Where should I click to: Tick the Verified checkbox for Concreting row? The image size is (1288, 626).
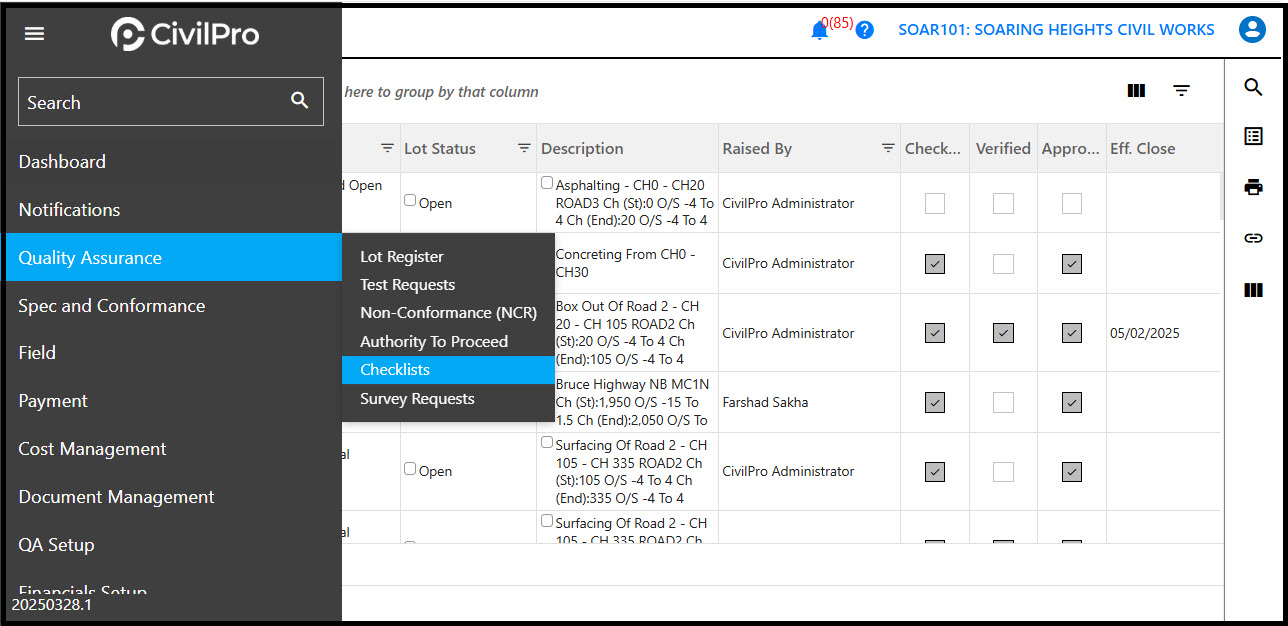click(x=1003, y=264)
